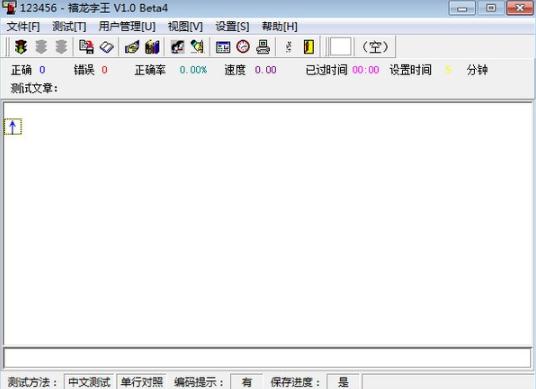
Task: Open the 文件[F] menu
Action: 23,26
